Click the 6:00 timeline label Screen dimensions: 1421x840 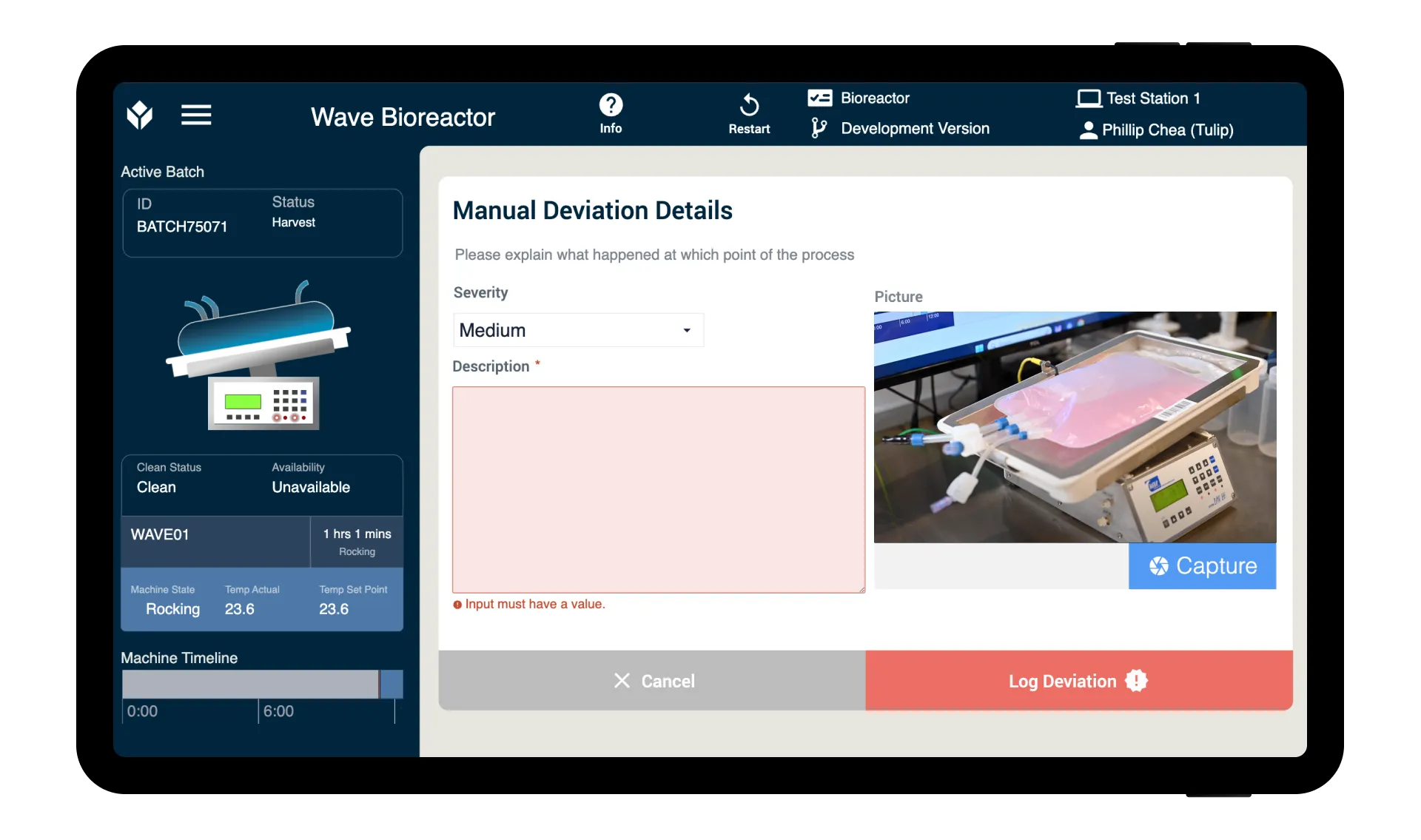point(278,711)
